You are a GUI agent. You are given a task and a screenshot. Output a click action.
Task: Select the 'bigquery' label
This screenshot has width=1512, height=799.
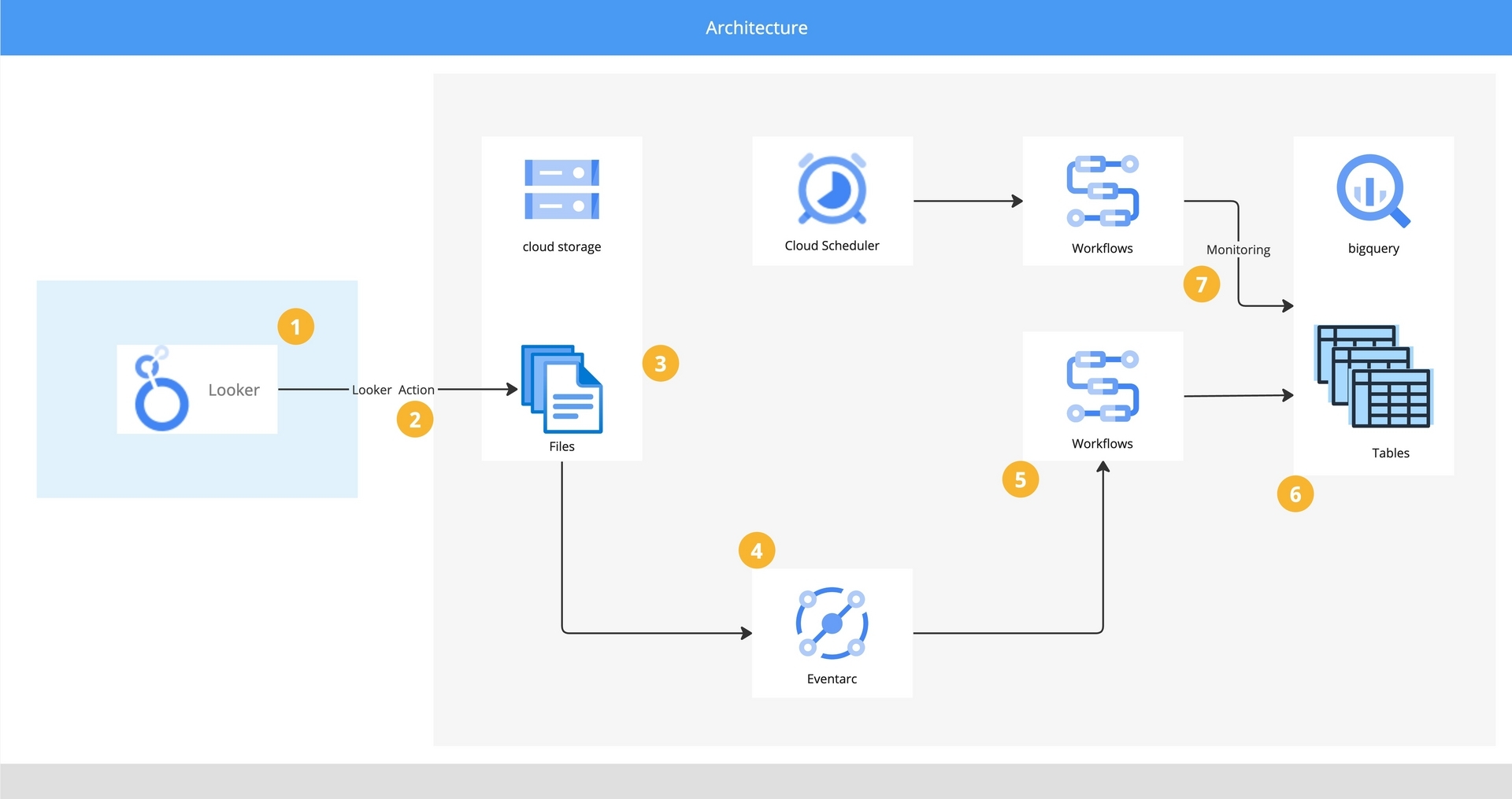pyautogui.click(x=1373, y=249)
